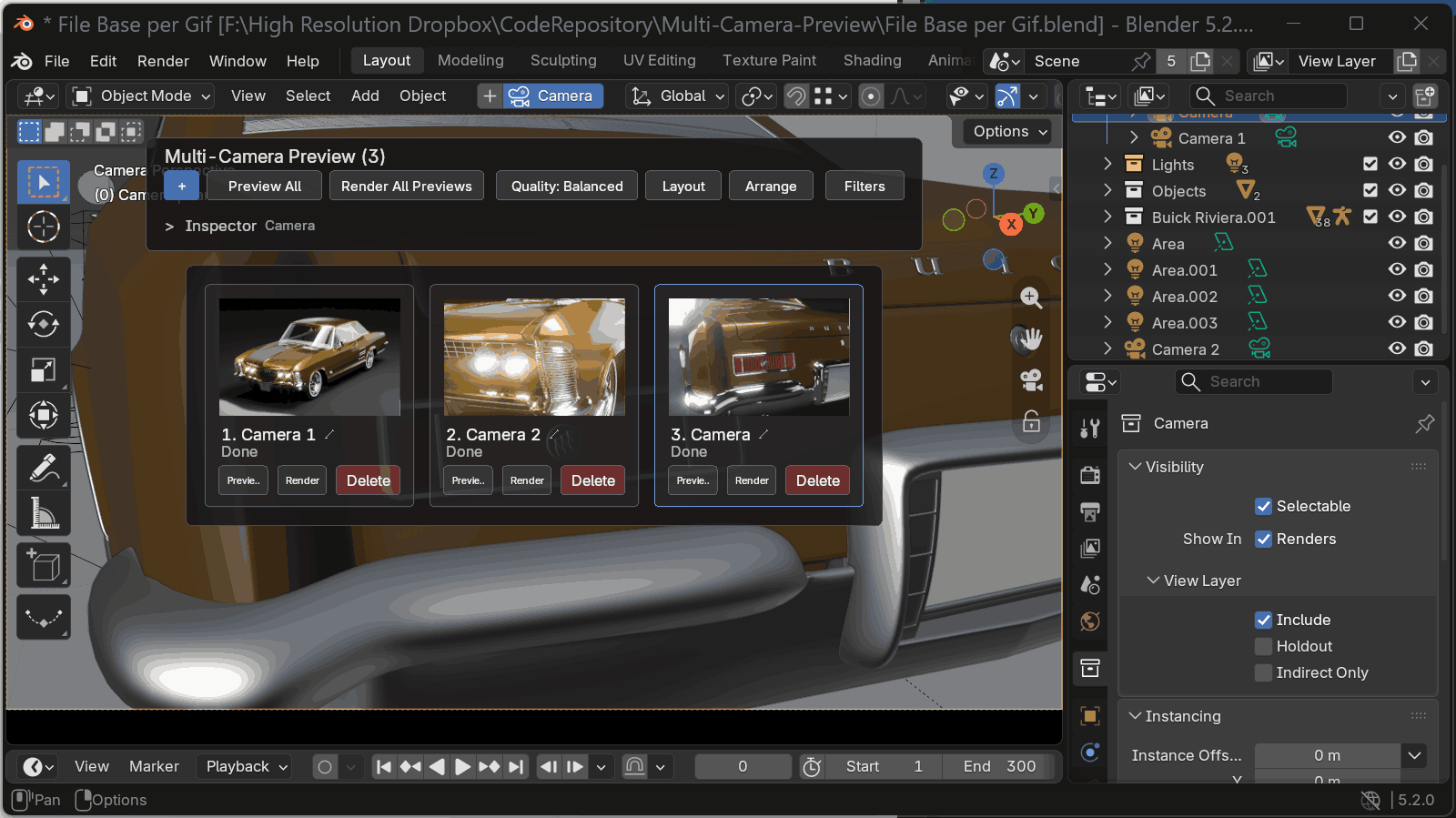Activate the Scale tool
Screen dimensions: 1456x818
click(44, 369)
